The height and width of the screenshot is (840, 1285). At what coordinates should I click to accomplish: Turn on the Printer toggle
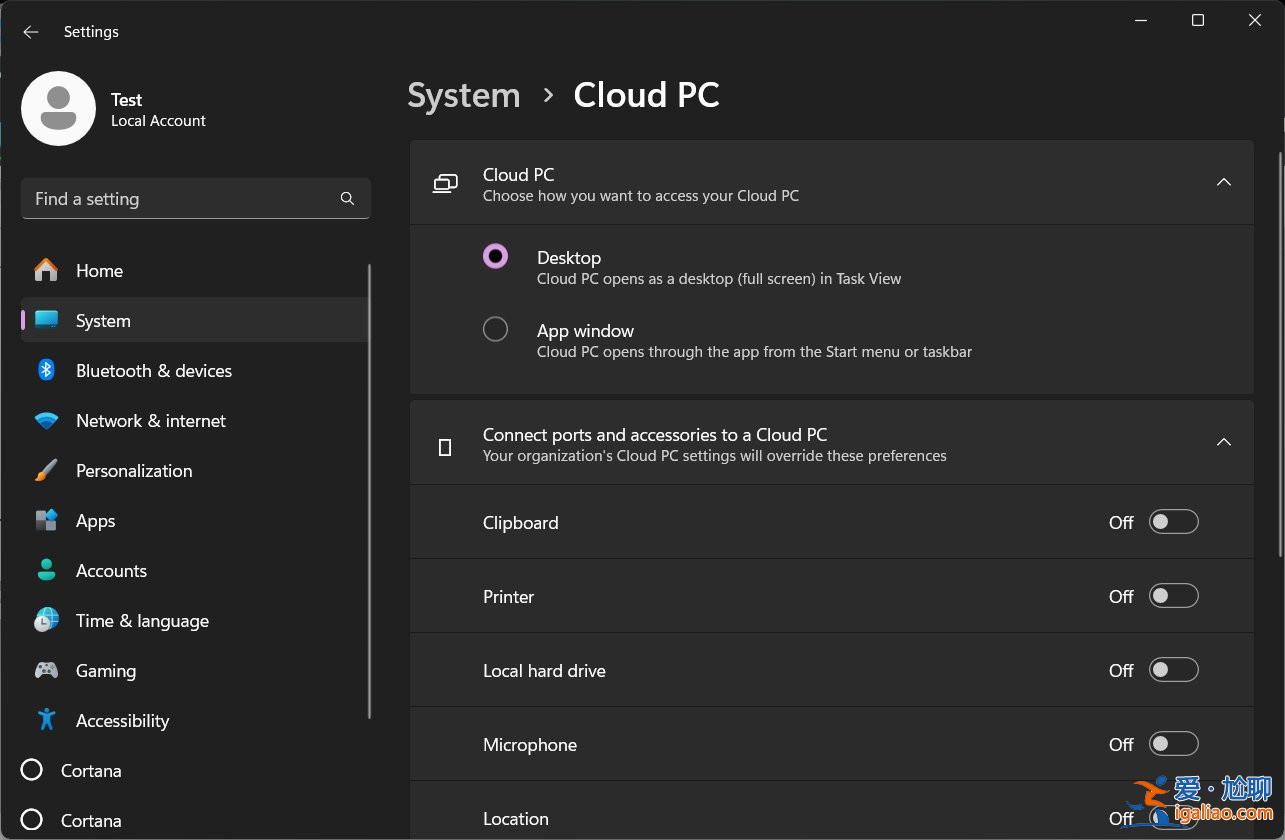point(1173,595)
